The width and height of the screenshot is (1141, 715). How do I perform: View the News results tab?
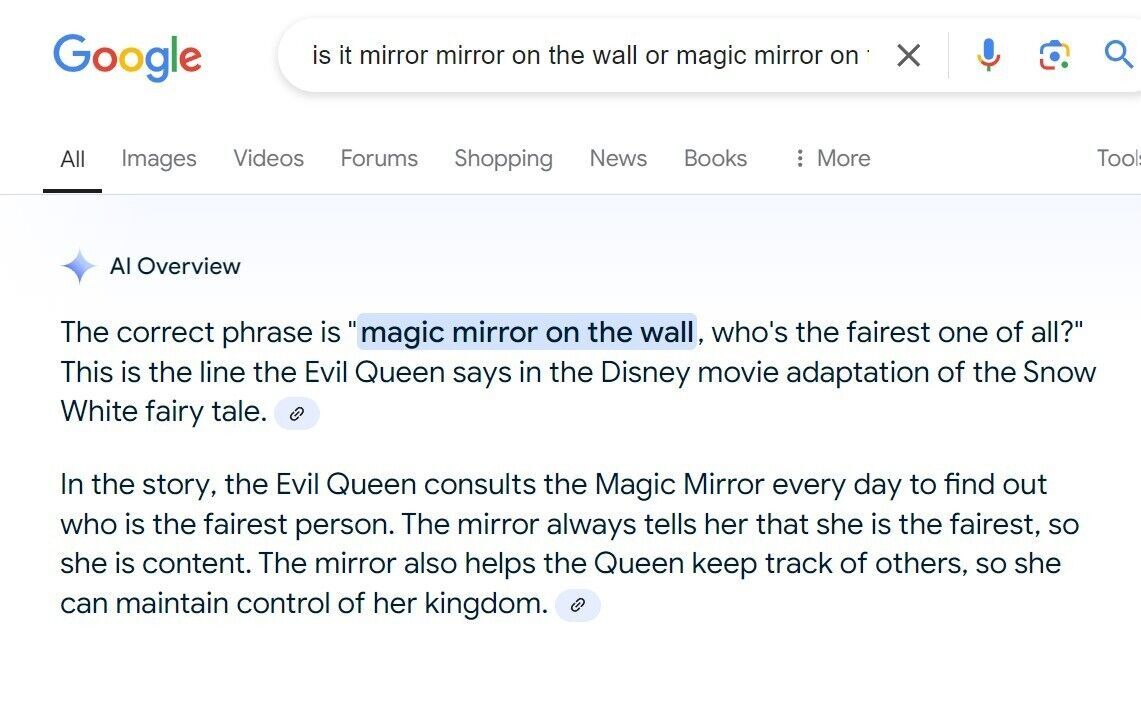point(618,158)
